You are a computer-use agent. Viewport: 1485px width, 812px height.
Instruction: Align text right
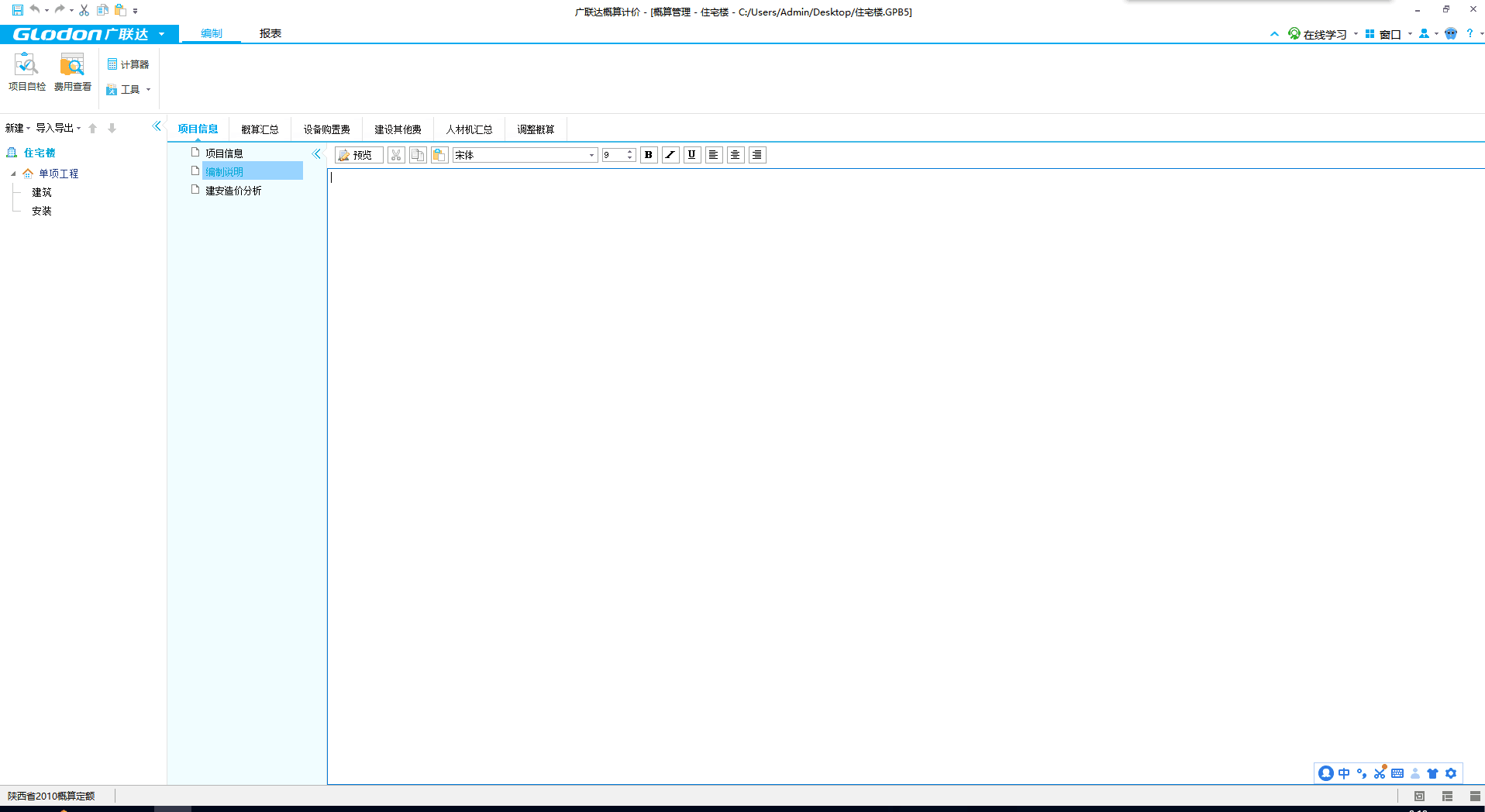click(x=757, y=155)
